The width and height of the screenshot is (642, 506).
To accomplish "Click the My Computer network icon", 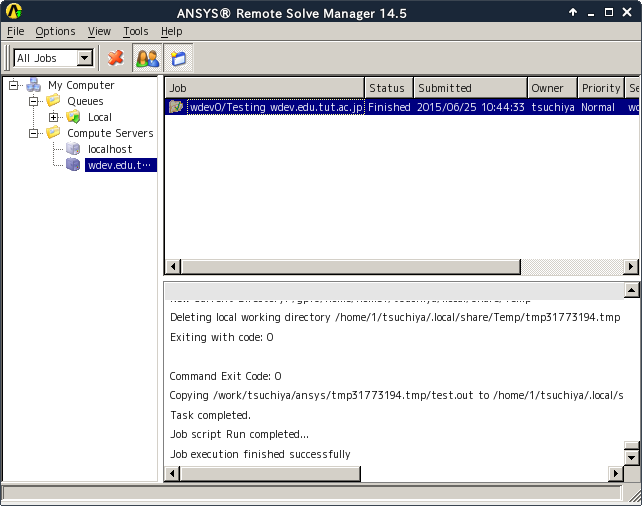I will tap(33, 86).
